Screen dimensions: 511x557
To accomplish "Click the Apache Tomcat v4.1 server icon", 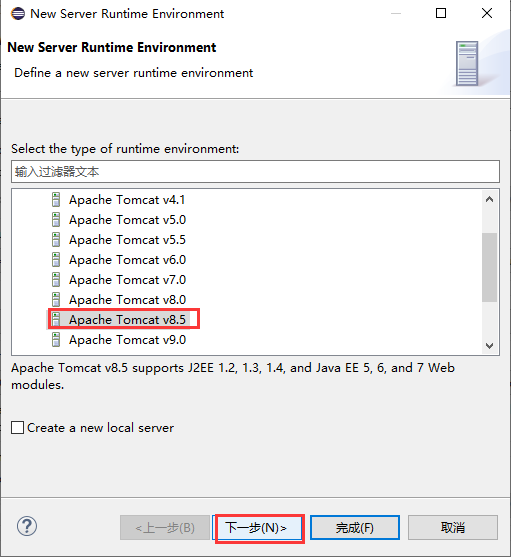I will pos(56,200).
